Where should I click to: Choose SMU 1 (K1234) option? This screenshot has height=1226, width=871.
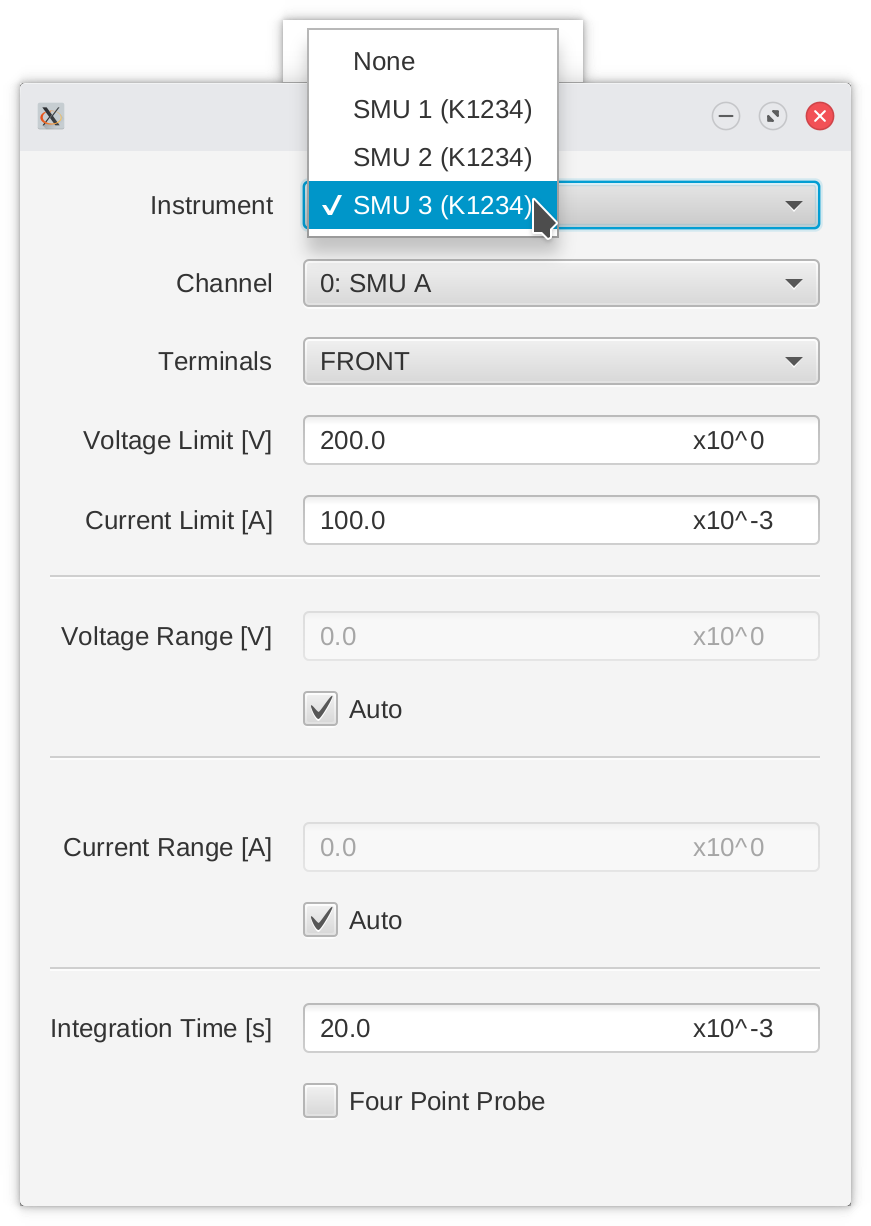click(x=442, y=109)
